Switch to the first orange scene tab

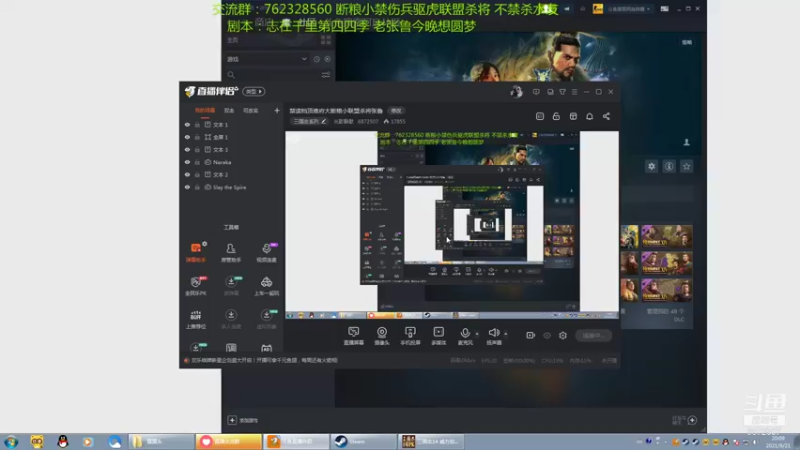pos(205,110)
